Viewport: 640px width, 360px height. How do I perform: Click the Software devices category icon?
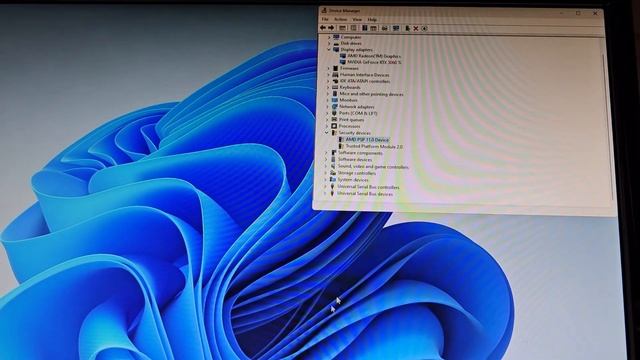[x=333, y=159]
